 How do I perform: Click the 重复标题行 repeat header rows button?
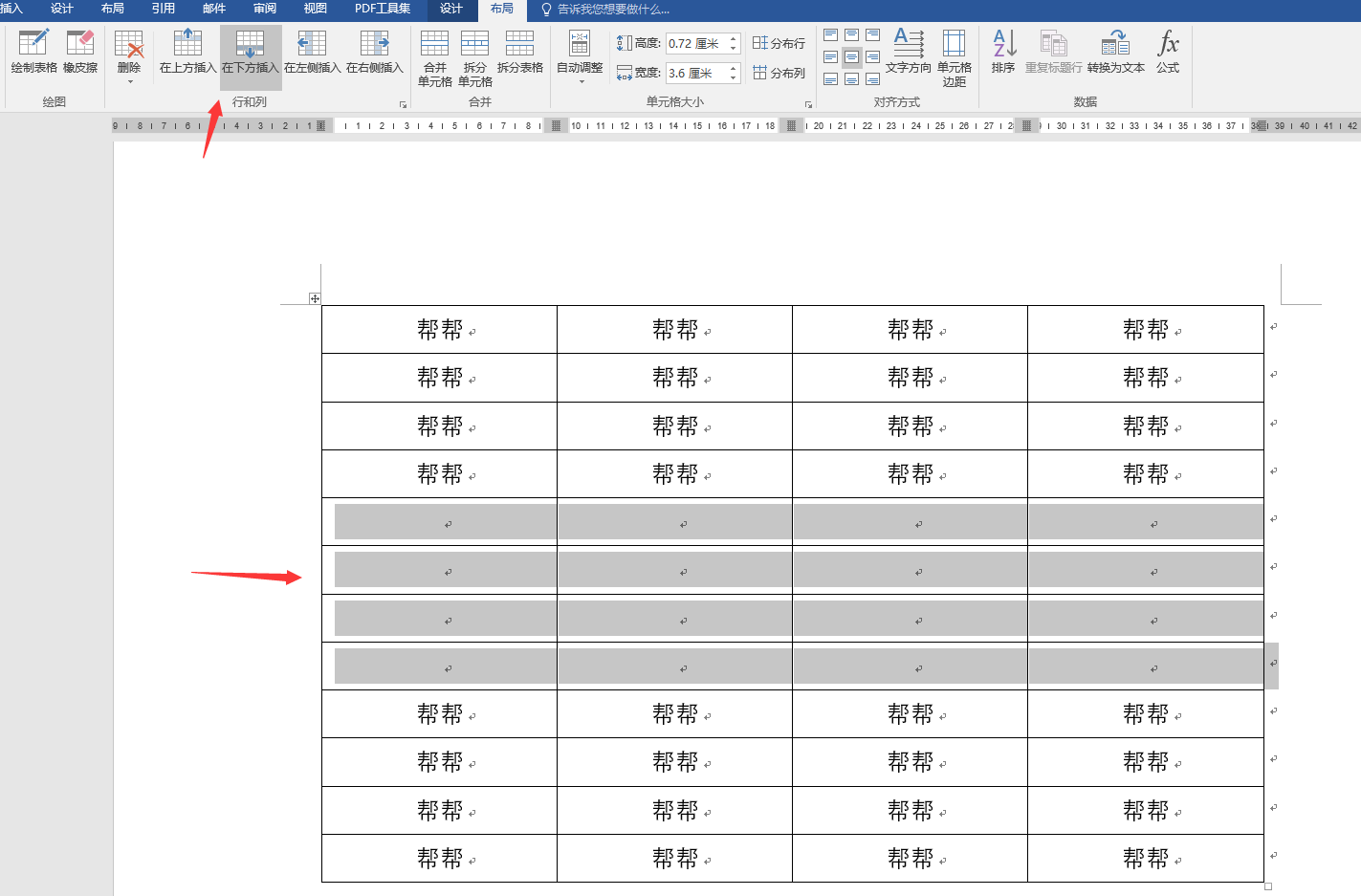click(x=1053, y=52)
